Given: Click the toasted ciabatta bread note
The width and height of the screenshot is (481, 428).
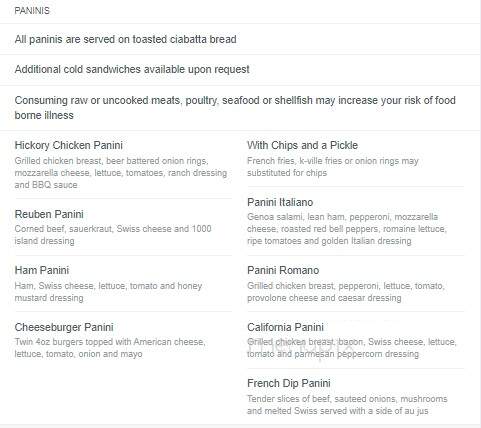Looking at the screenshot, I should (126, 39).
